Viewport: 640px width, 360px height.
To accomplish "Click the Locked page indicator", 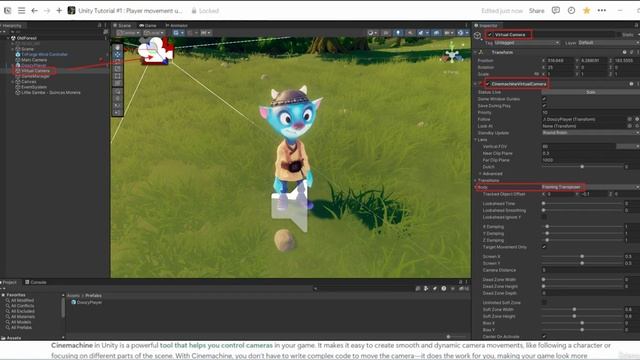I will coord(205,11).
